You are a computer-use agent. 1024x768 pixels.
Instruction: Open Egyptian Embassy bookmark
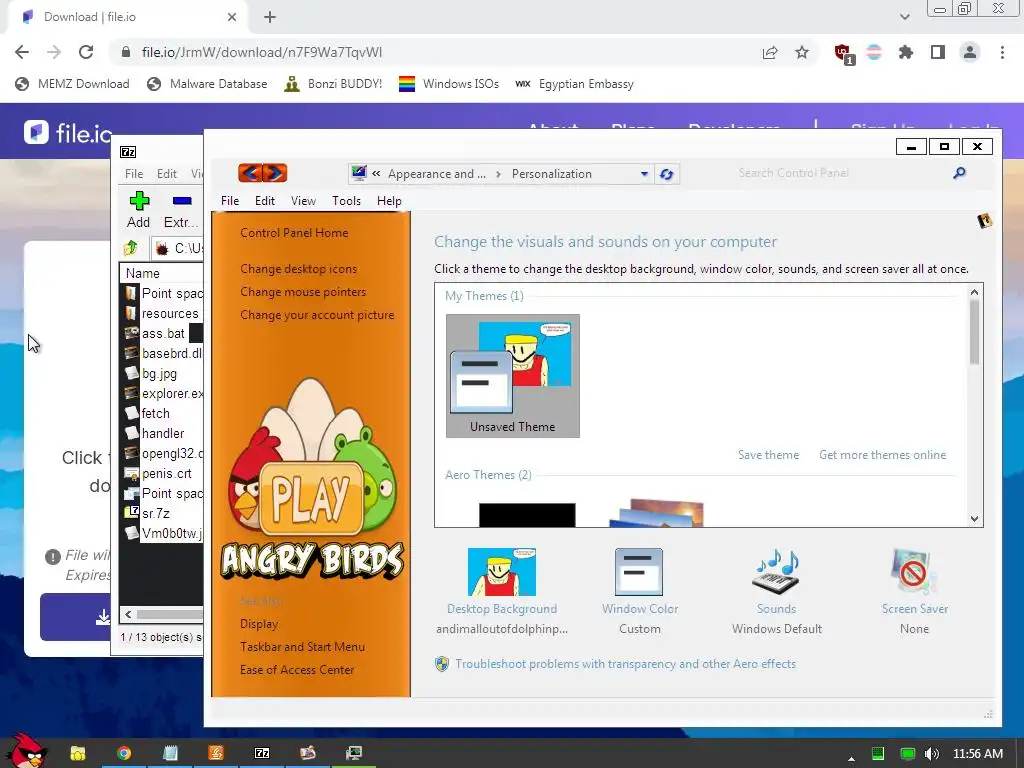[574, 84]
